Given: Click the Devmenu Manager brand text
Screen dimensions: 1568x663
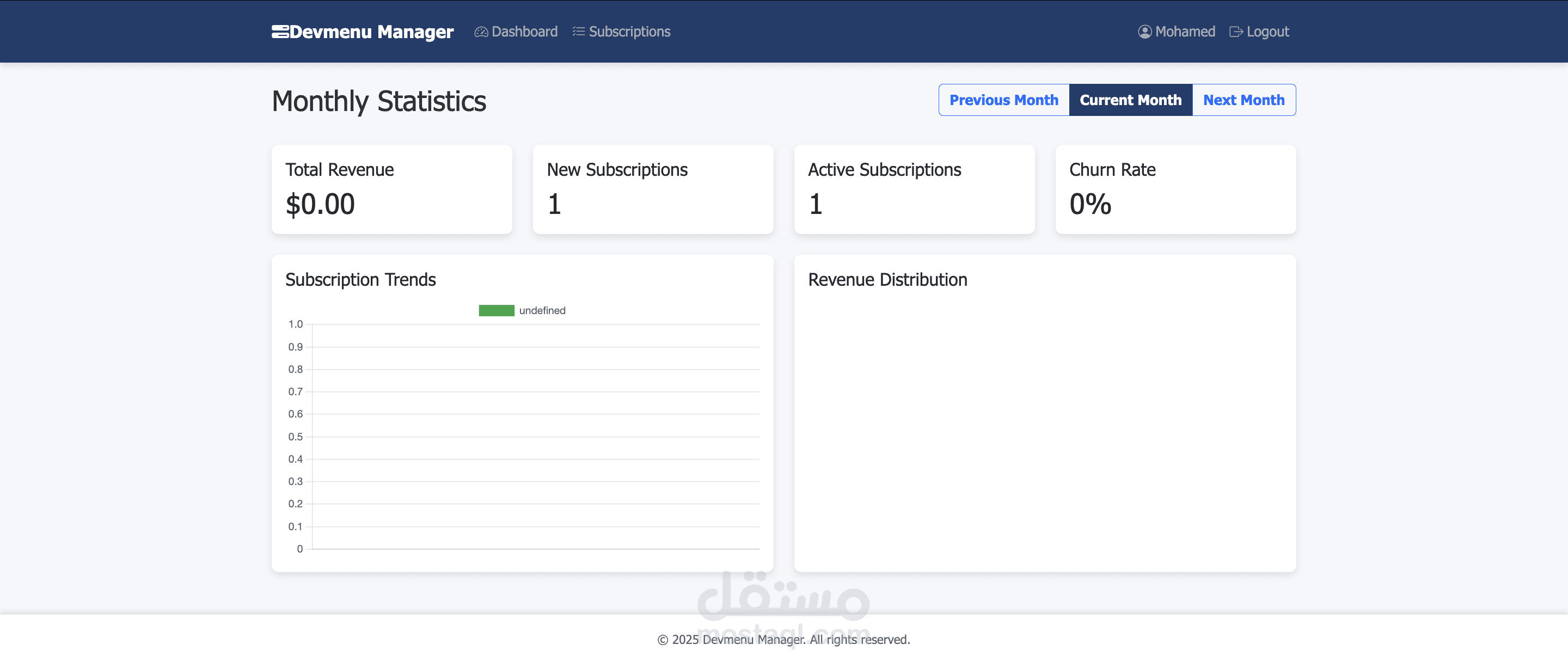Looking at the screenshot, I should (x=371, y=32).
